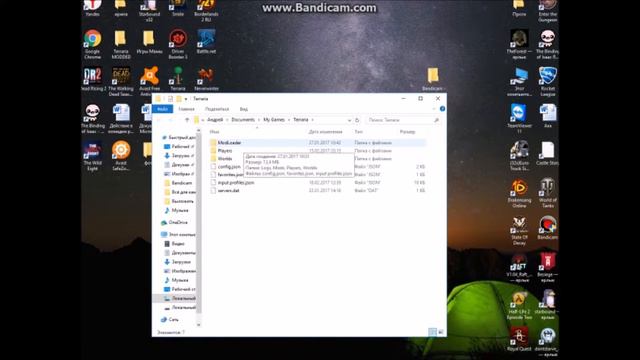Sort by the Дата изменения column header
This screenshot has height=360, width=640.
325,132
